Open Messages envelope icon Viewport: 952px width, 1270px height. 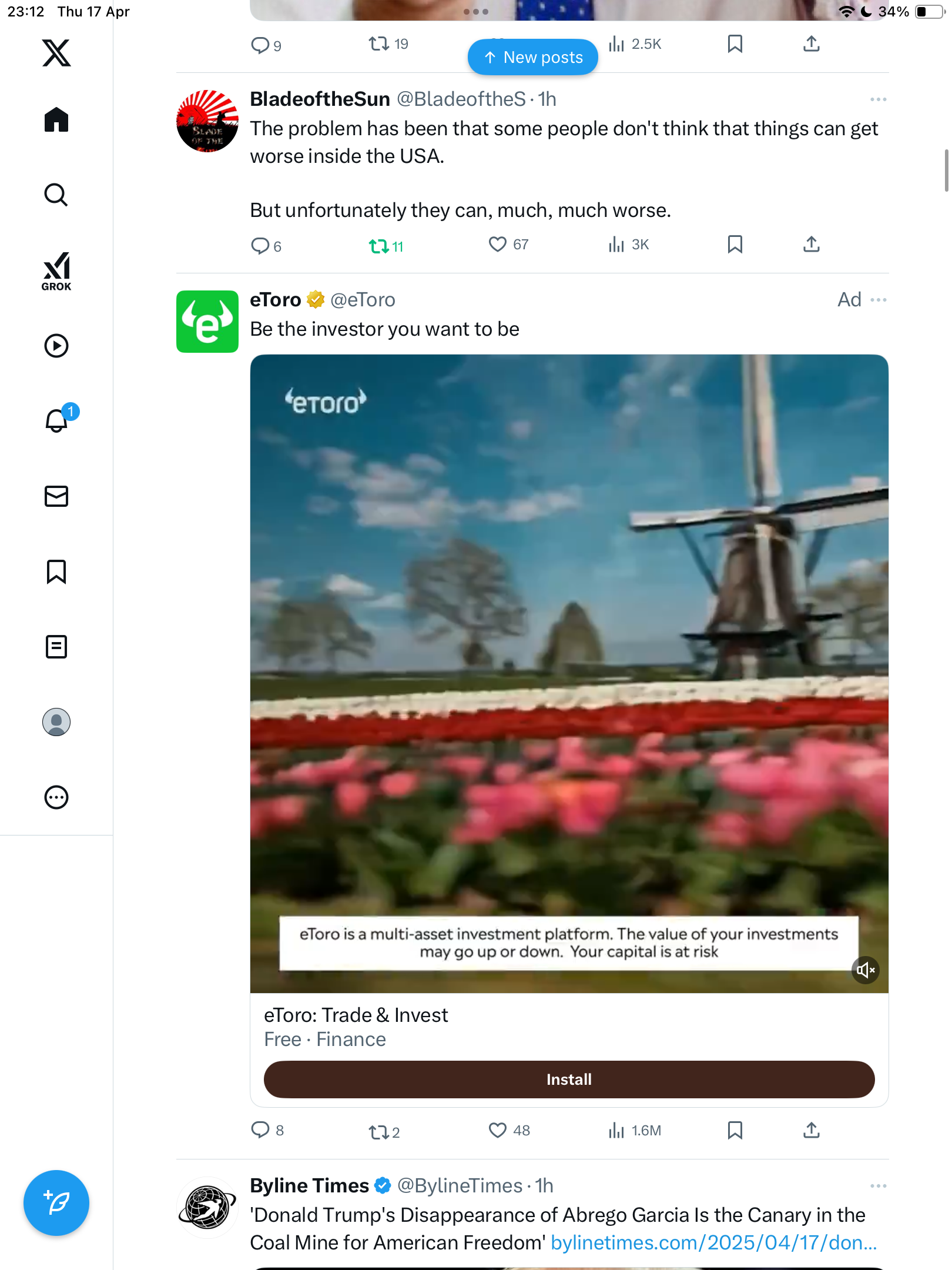56,496
